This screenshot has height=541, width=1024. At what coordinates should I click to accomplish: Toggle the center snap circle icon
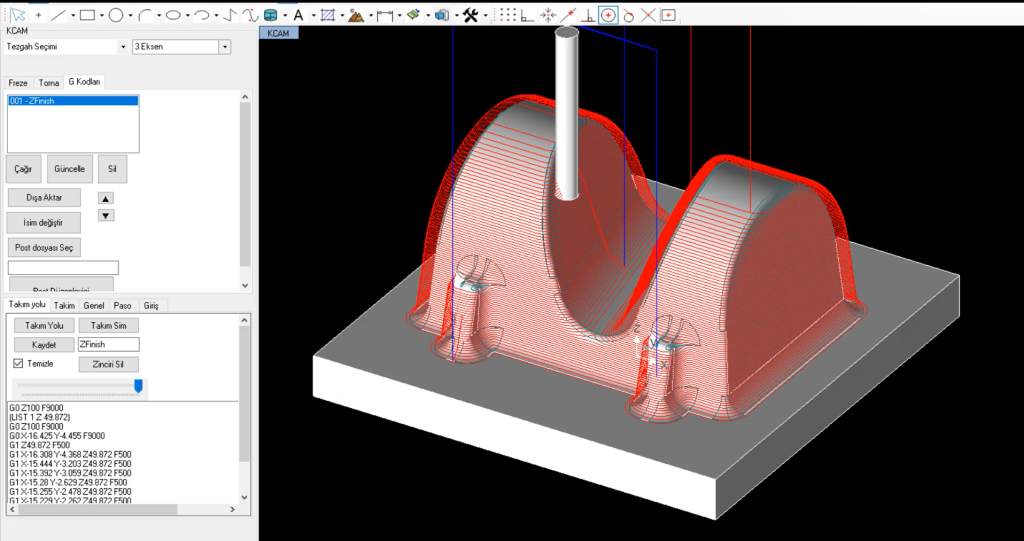(x=608, y=15)
